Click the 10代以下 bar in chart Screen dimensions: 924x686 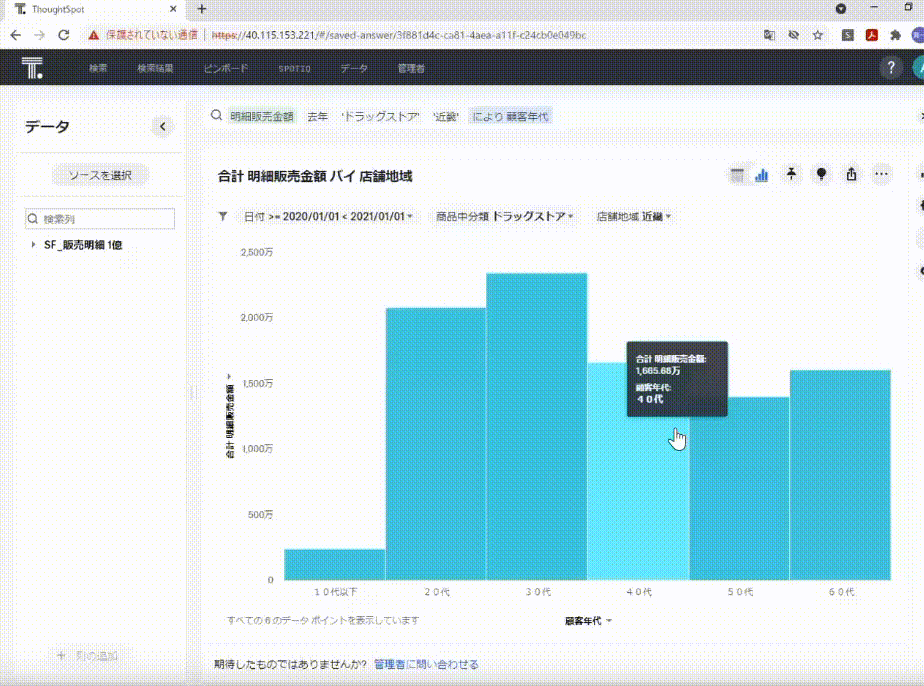[335, 565]
